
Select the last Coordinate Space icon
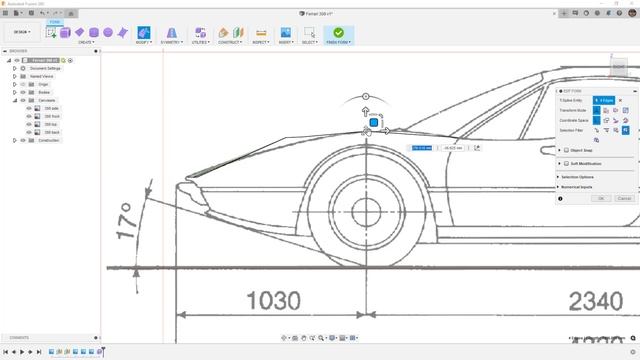pyautogui.click(x=625, y=120)
